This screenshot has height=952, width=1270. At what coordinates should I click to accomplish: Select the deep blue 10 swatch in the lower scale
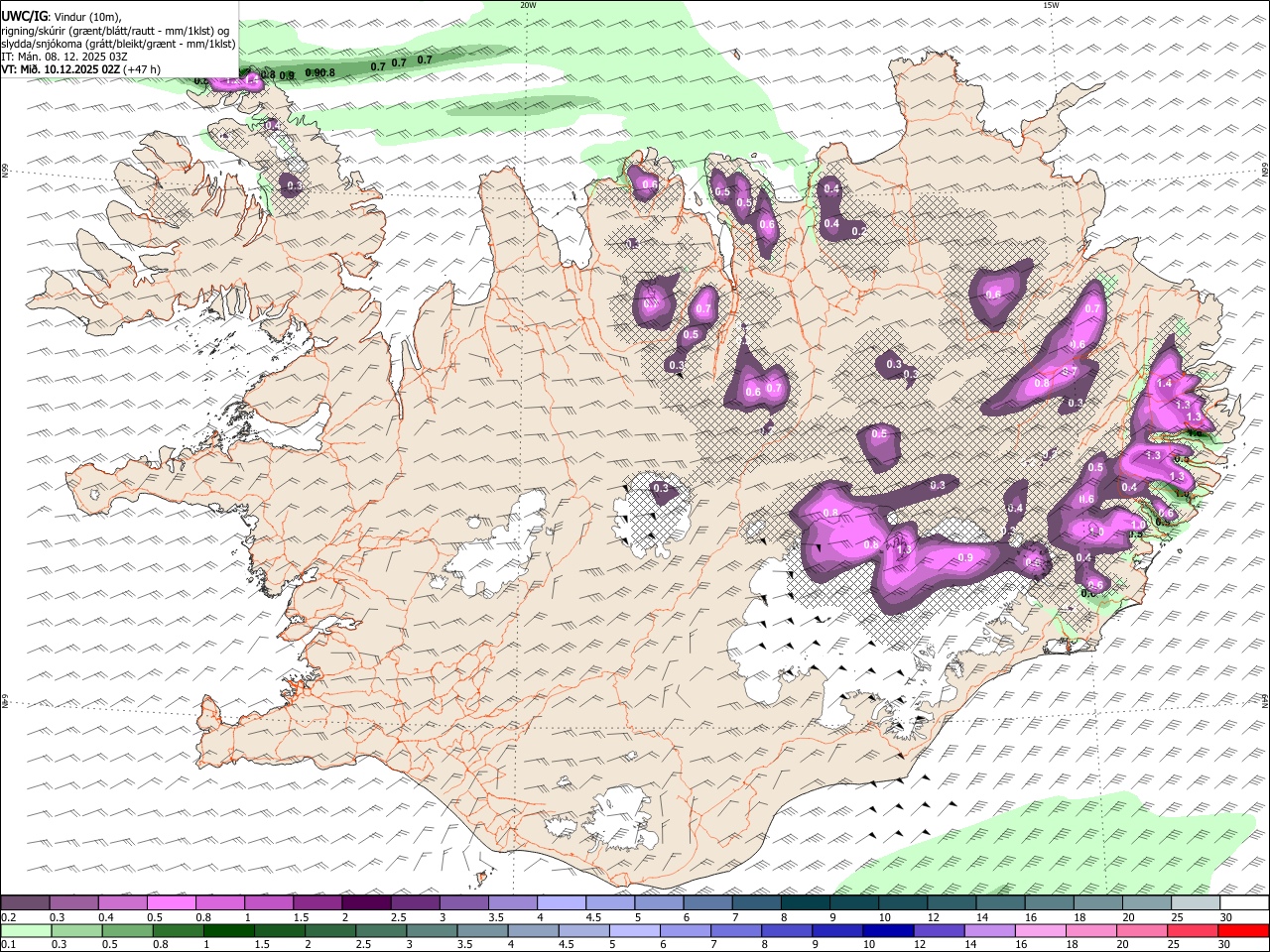[888, 931]
